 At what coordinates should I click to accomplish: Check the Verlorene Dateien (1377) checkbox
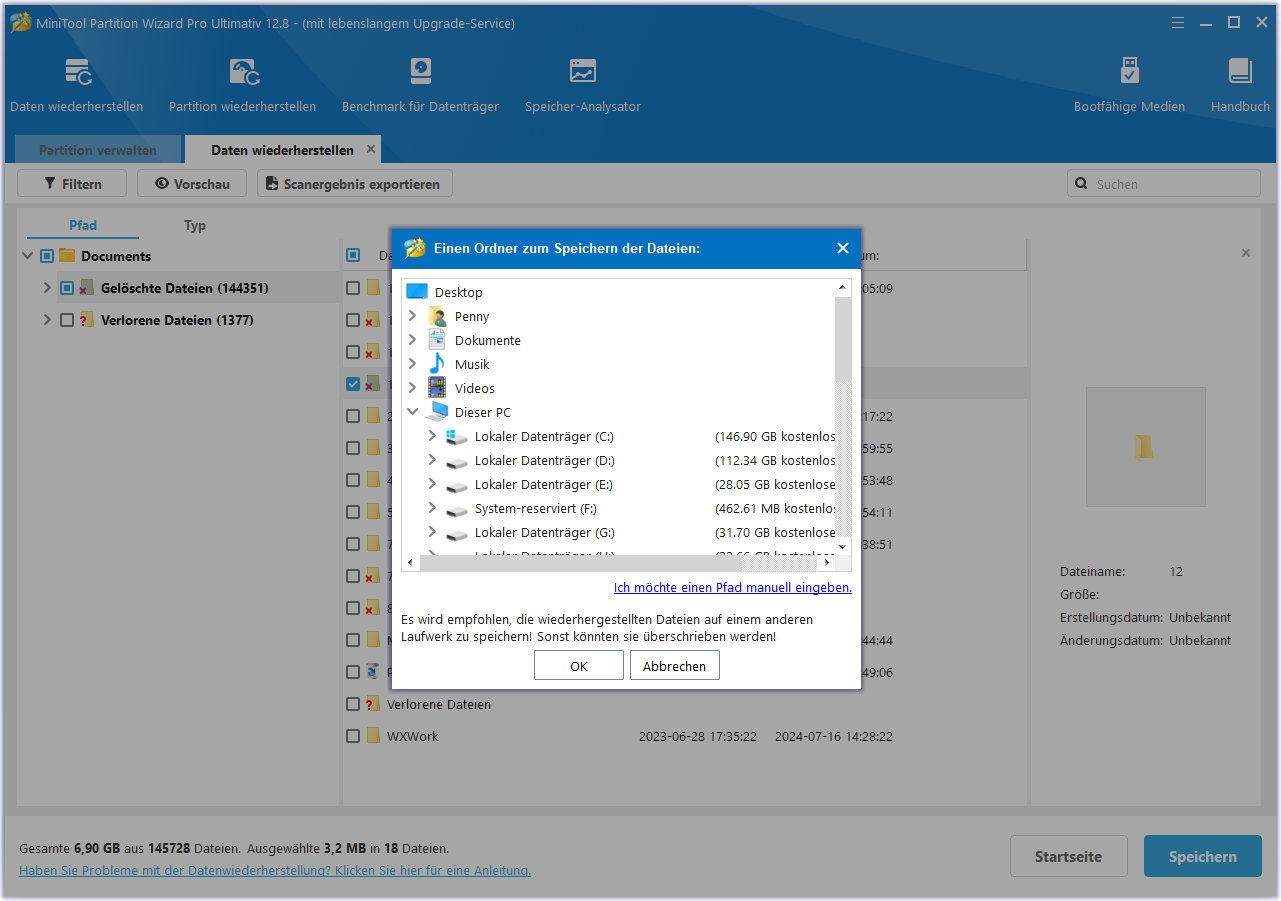(x=67, y=320)
